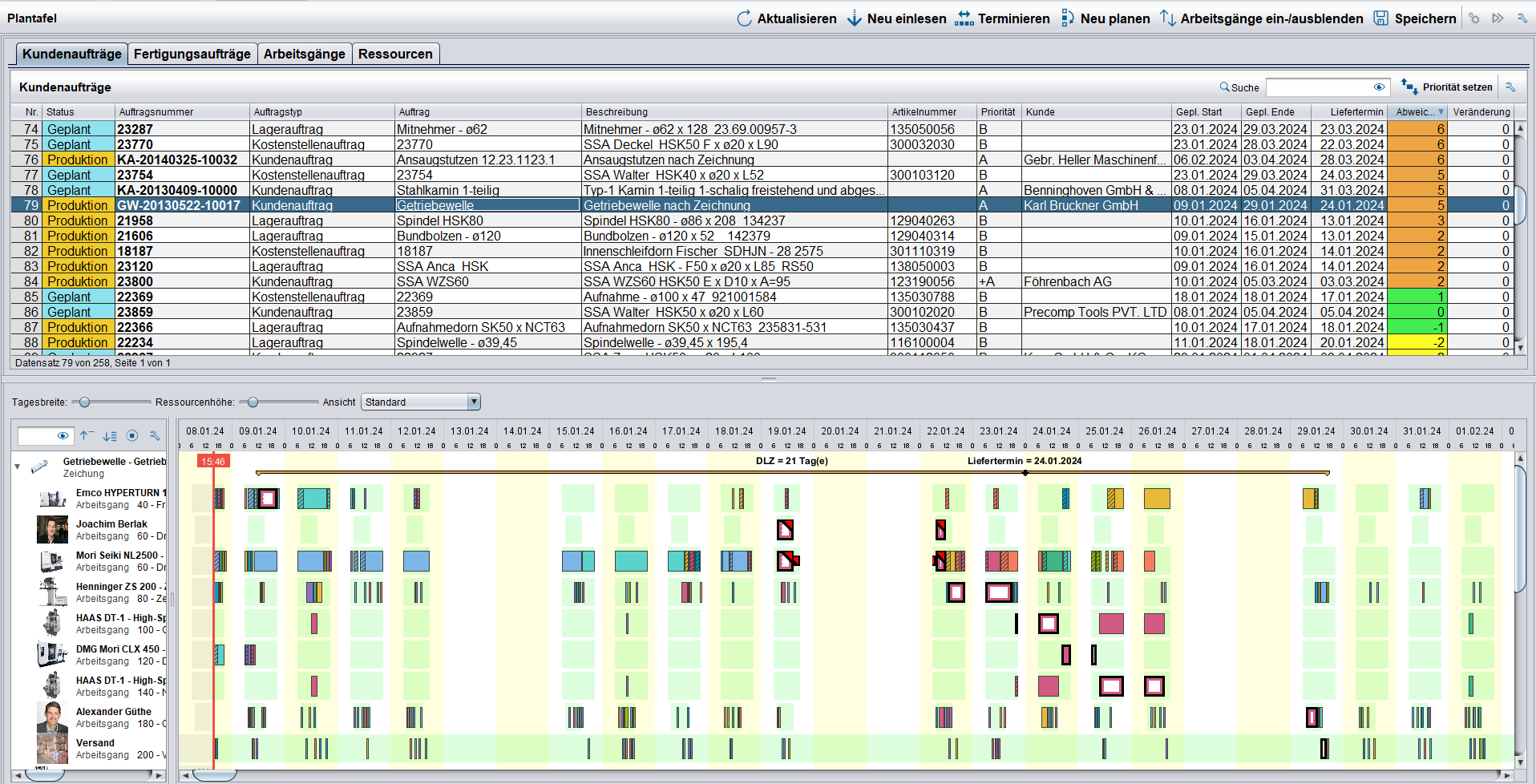Save via the Speichern toolbar button
The width and height of the screenshot is (1536, 784).
click(1415, 18)
